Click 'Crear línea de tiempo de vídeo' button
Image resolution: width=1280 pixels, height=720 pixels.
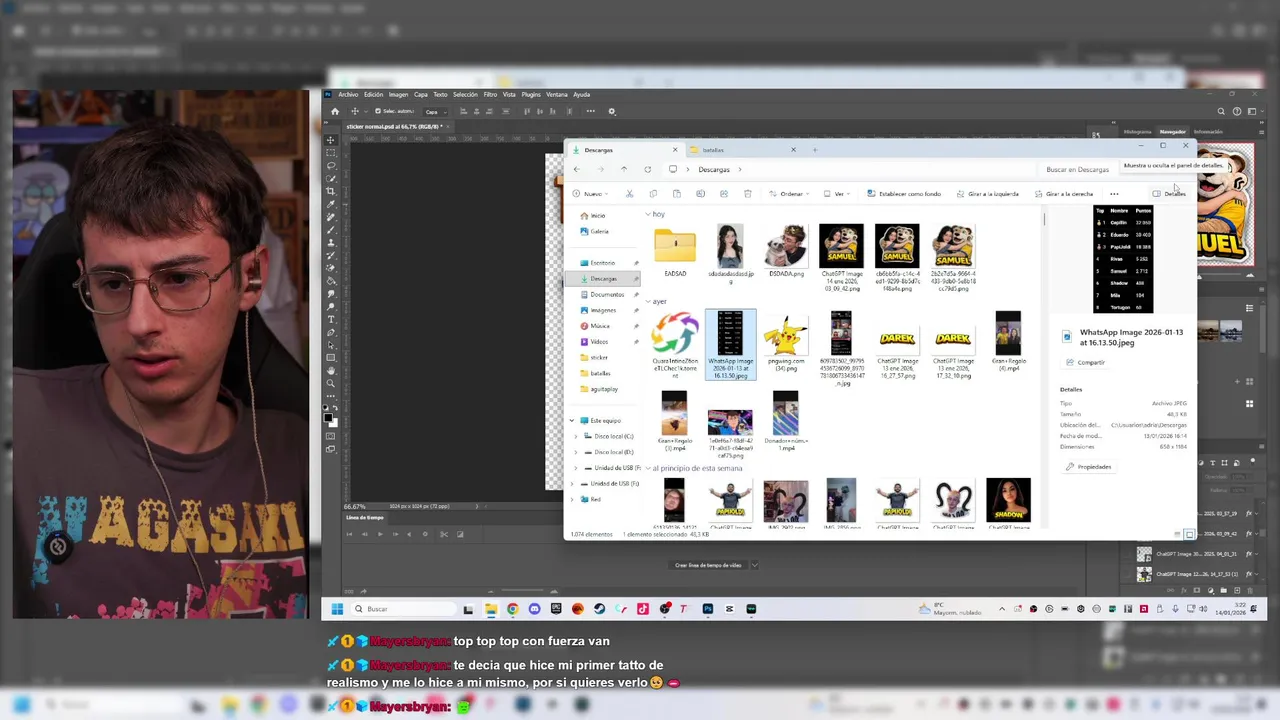[x=708, y=566]
